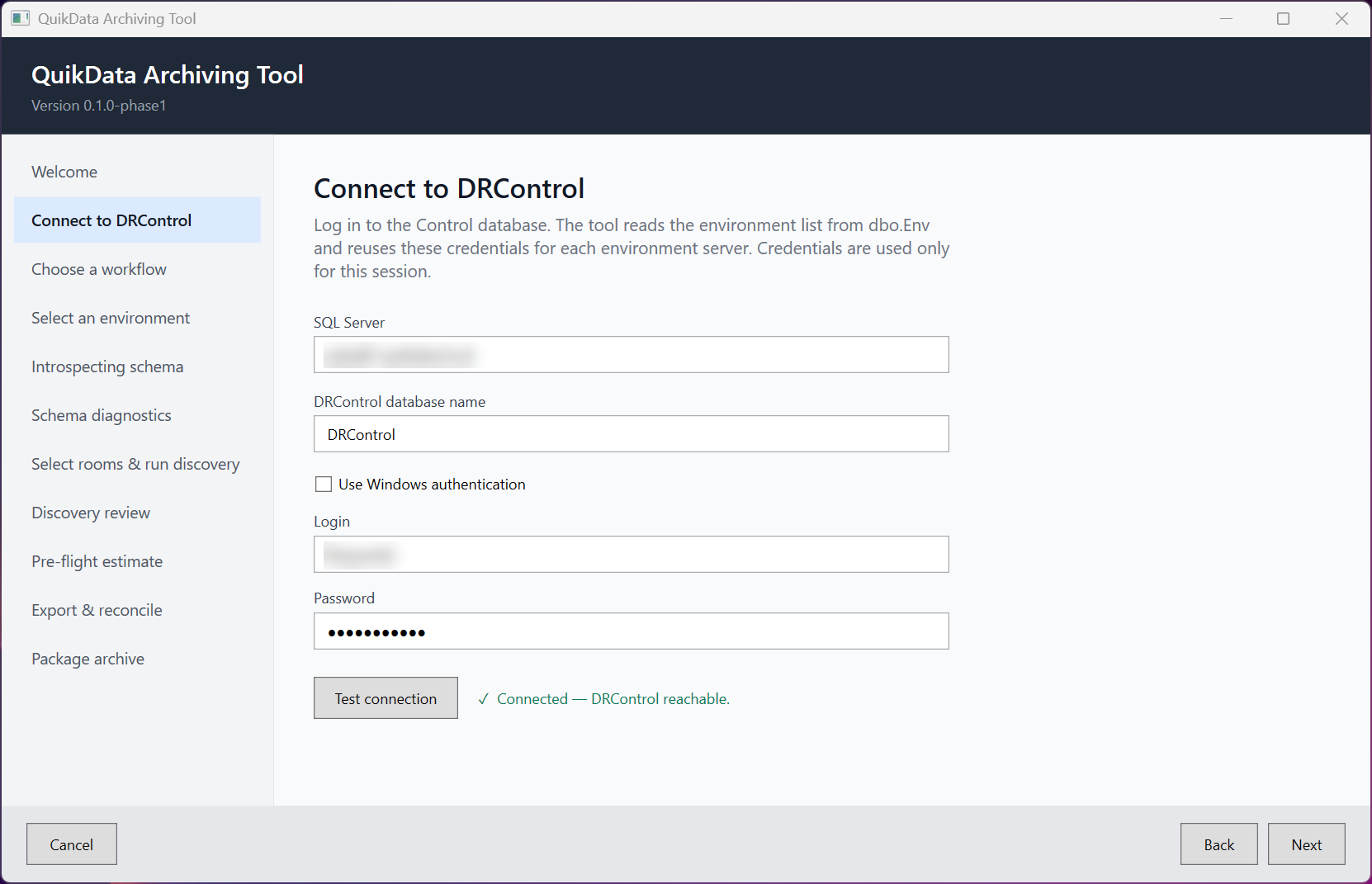Close the QuikData window
The height and width of the screenshot is (884, 1372).
pos(1341,18)
